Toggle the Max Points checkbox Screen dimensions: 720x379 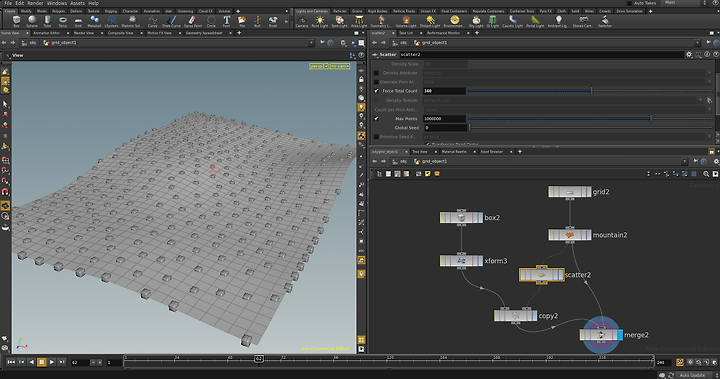point(377,119)
